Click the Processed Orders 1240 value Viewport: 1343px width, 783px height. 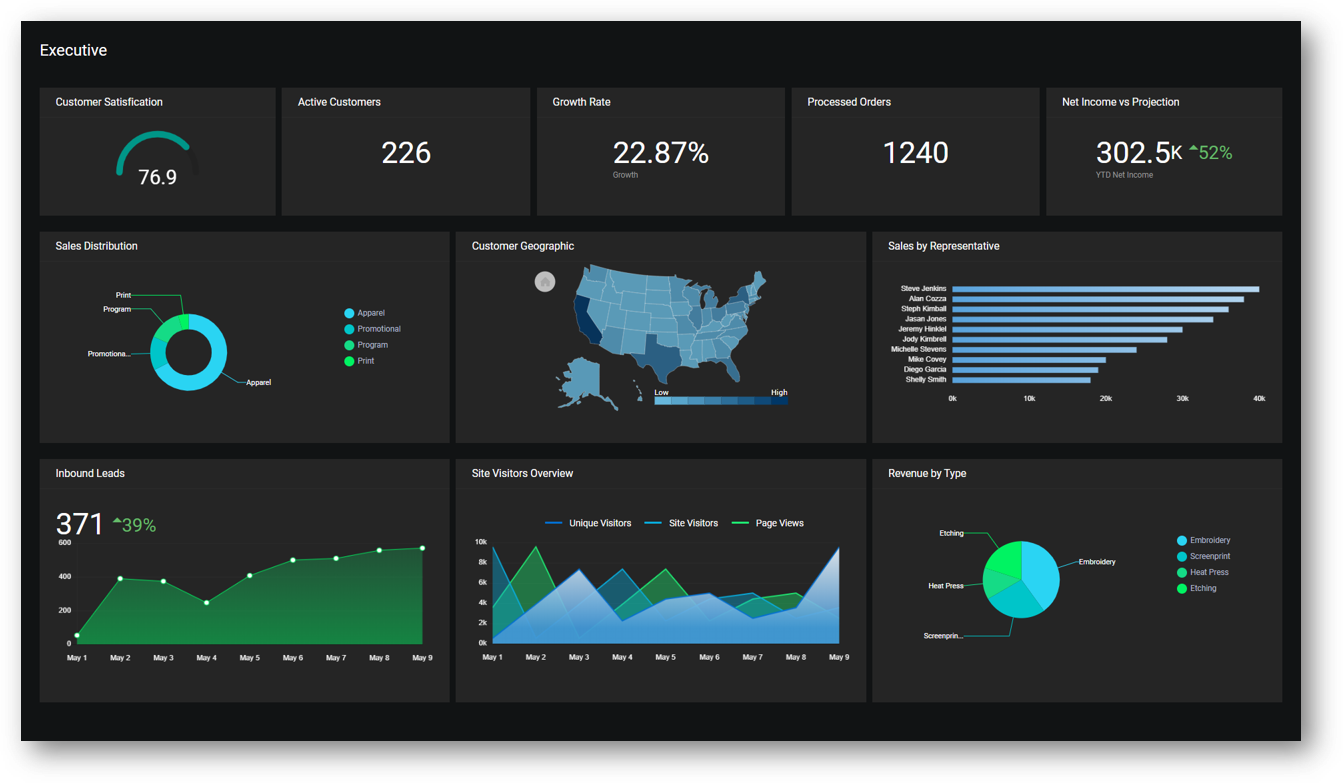tap(915, 153)
